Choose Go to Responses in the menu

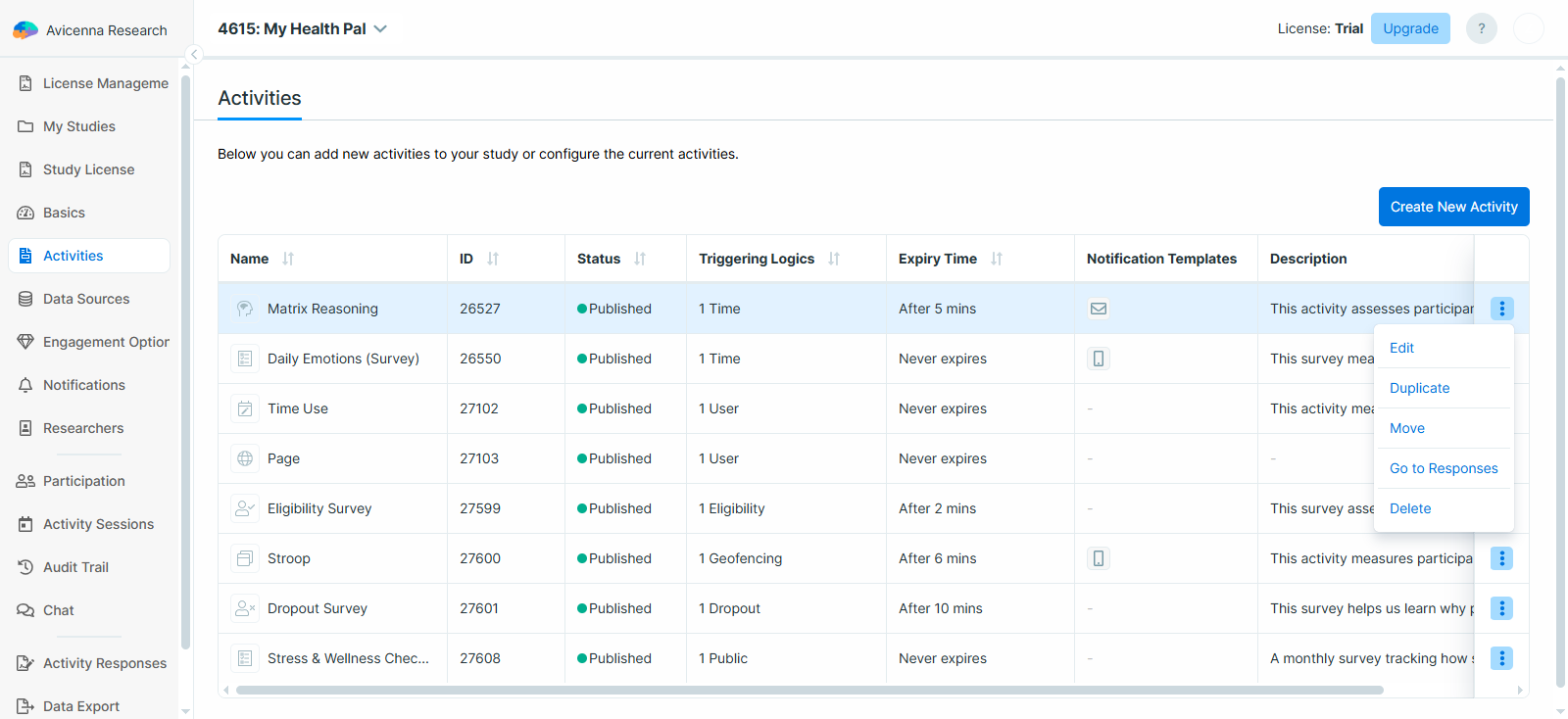click(x=1444, y=468)
